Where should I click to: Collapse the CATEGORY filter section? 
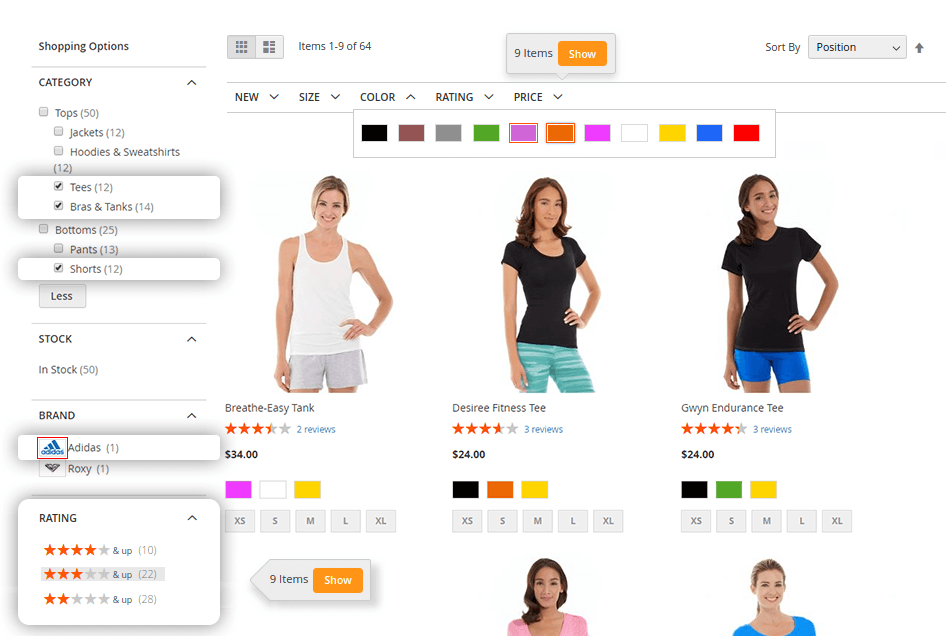point(192,83)
